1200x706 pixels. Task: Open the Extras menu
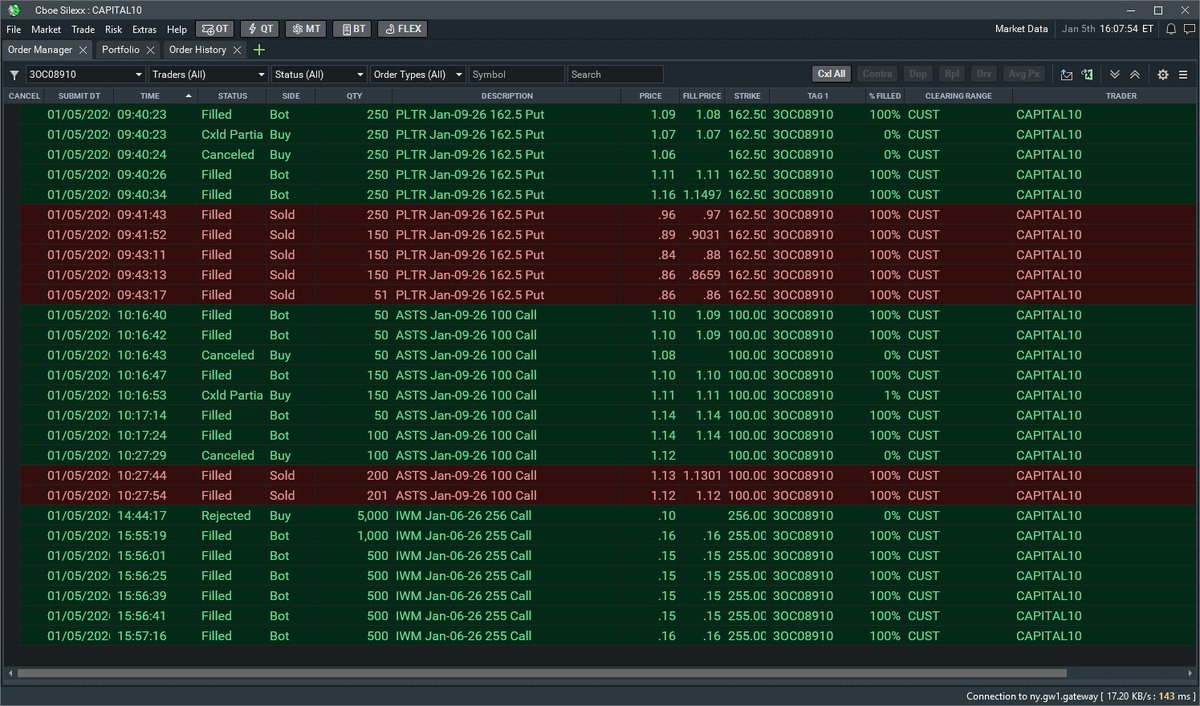pyautogui.click(x=144, y=29)
